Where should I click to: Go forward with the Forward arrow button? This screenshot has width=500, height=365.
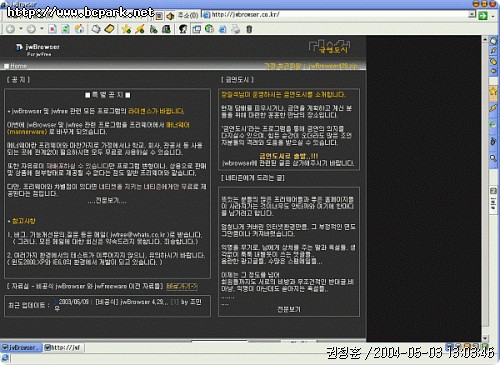pos(31,29)
